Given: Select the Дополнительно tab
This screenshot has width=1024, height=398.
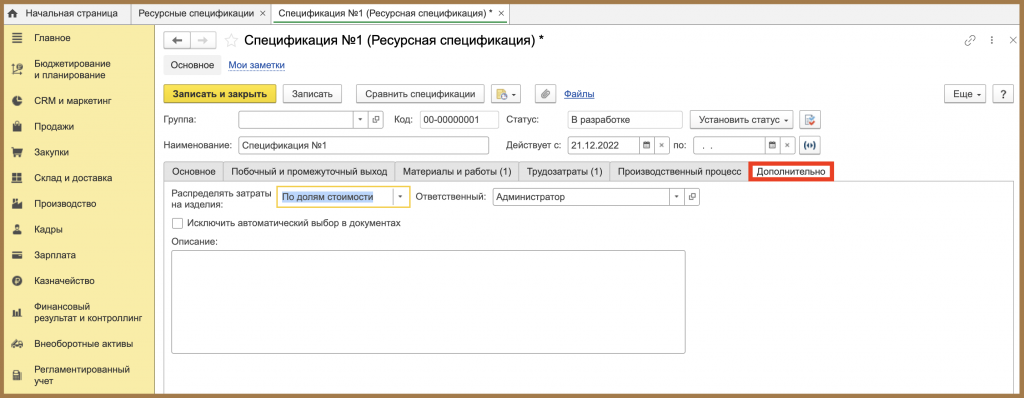Looking at the screenshot, I should (x=792, y=171).
